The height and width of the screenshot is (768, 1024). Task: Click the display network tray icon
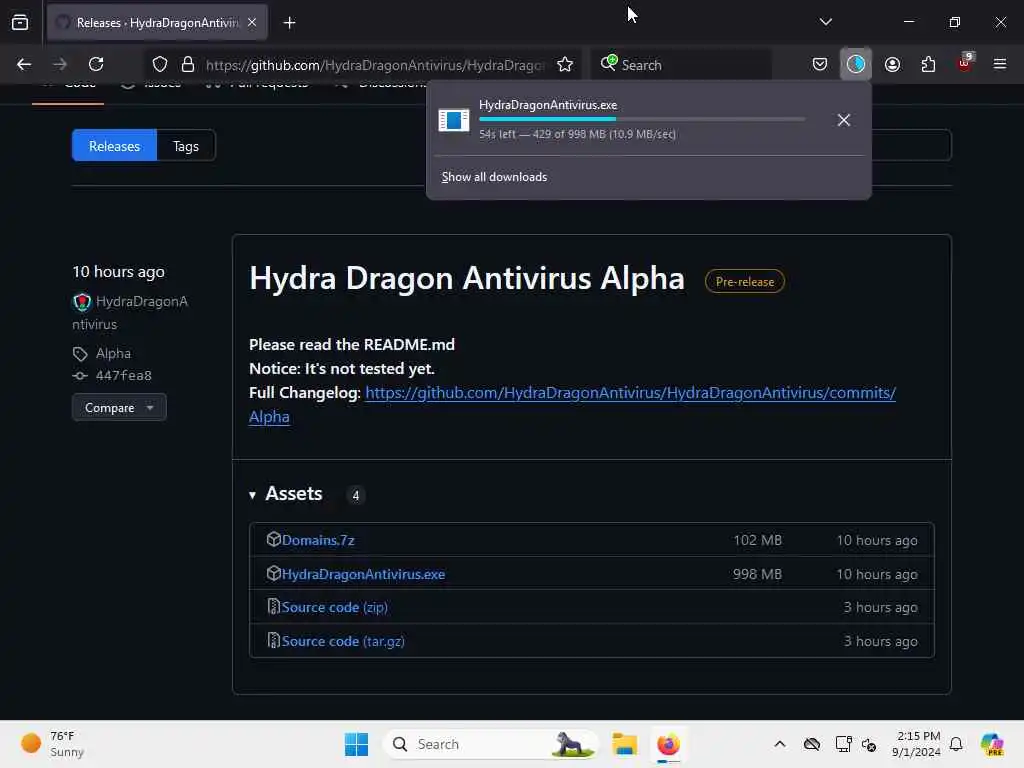click(x=843, y=744)
